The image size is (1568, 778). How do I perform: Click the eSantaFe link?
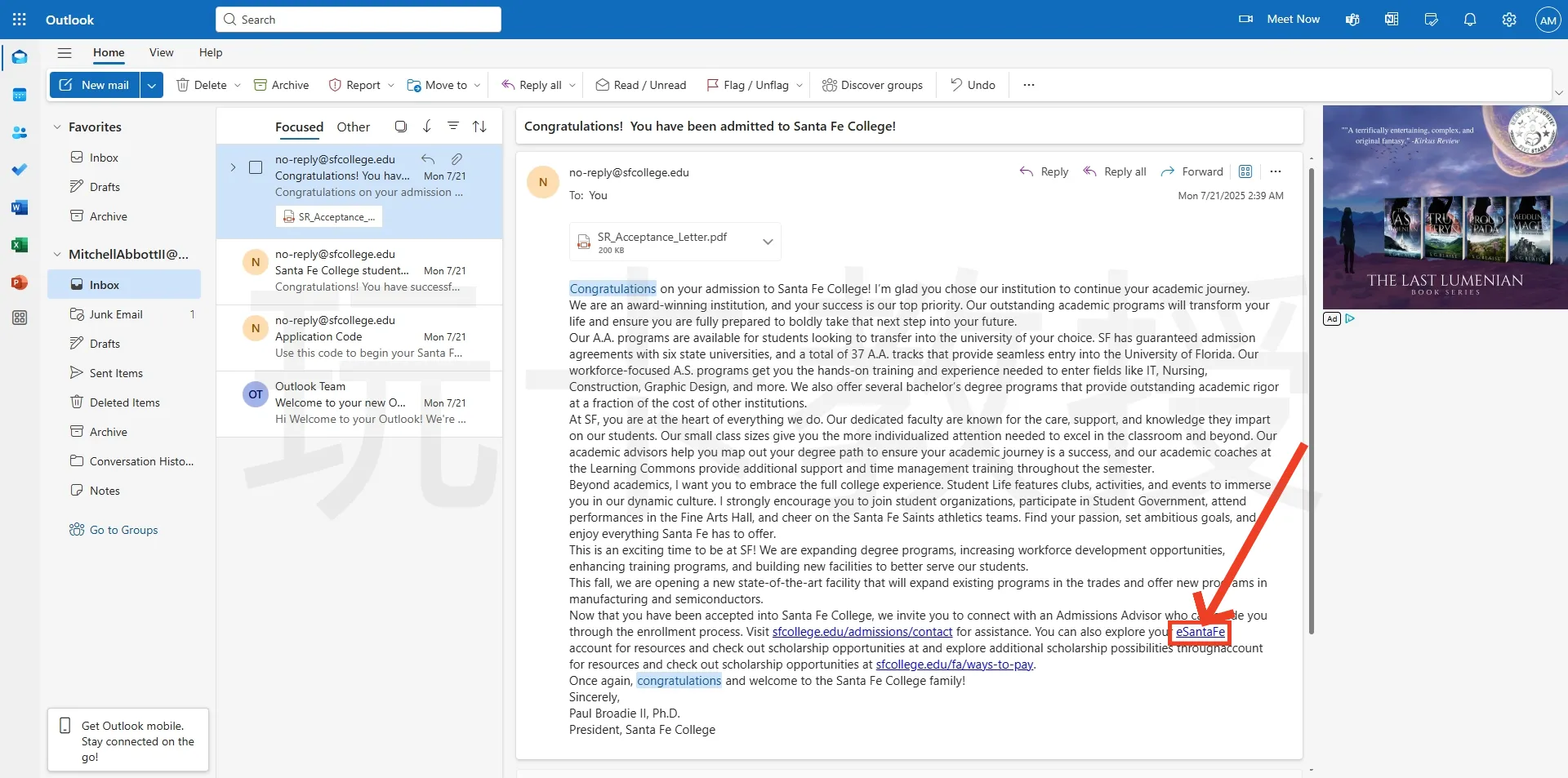[x=1200, y=632]
